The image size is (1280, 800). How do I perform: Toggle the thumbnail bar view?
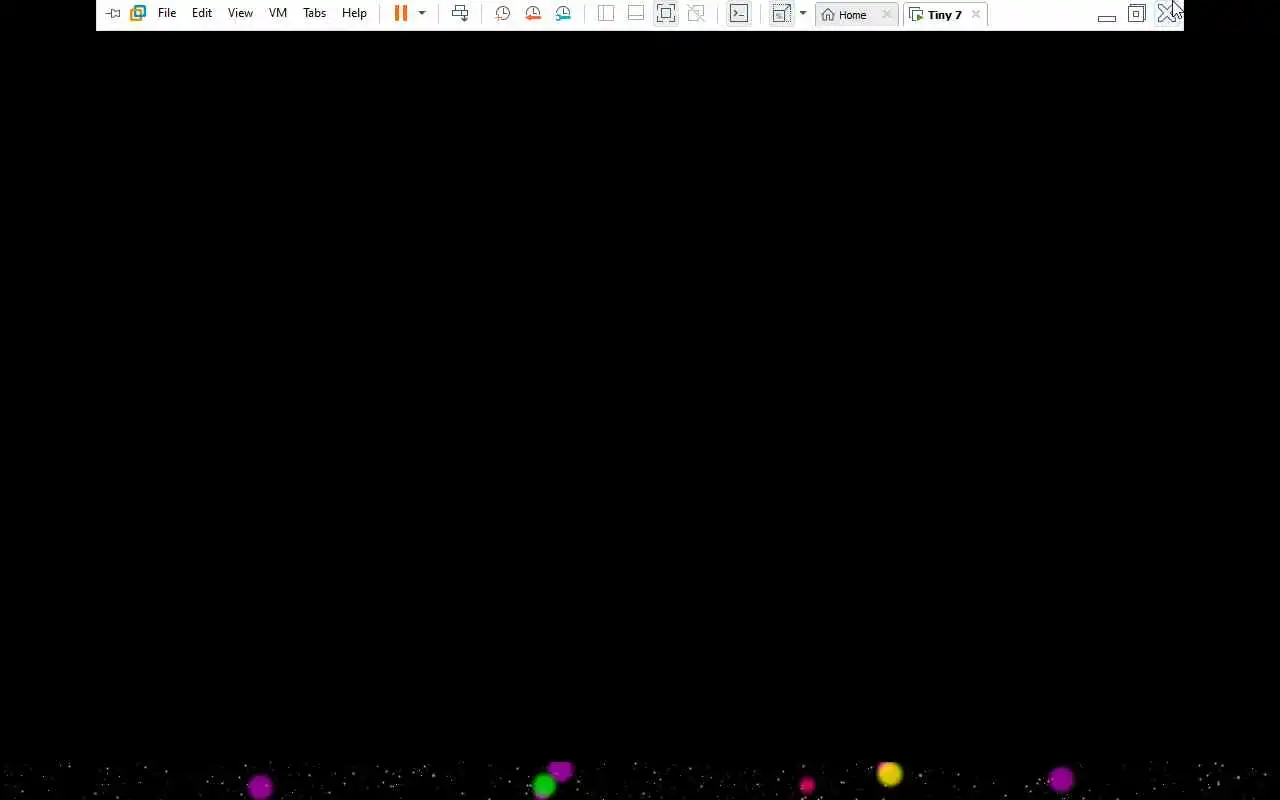tap(636, 13)
